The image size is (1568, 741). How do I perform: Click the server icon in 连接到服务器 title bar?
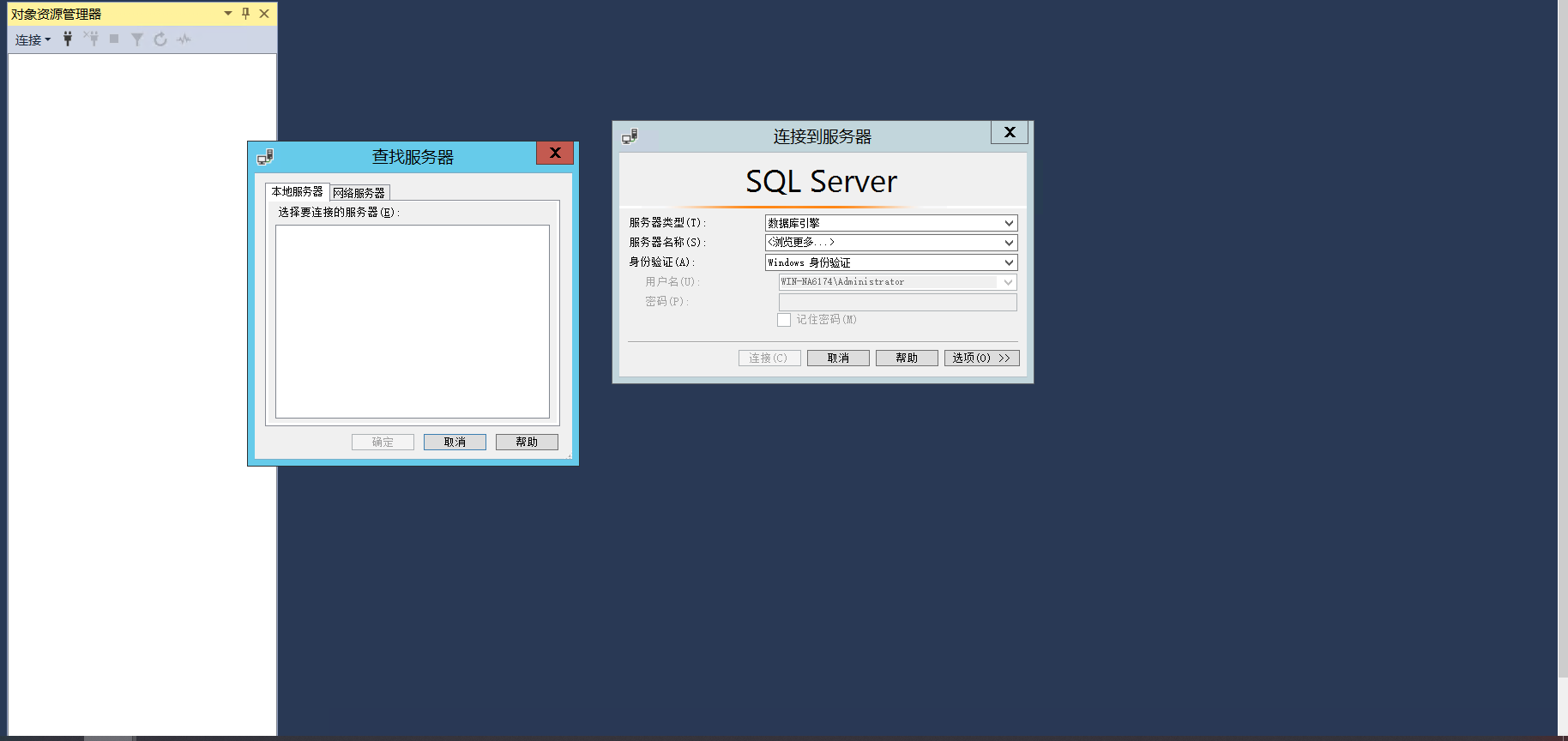click(x=630, y=136)
